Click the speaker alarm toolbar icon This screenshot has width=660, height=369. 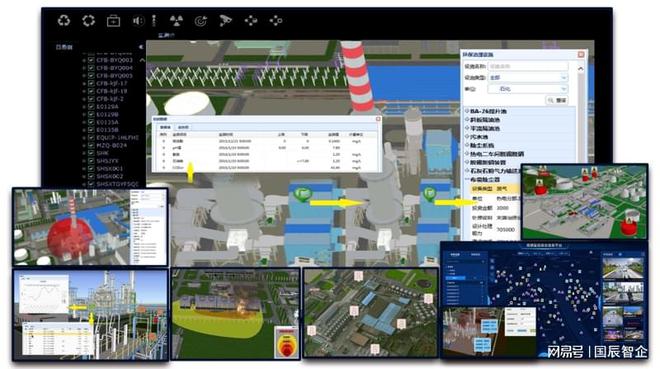pos(138,20)
